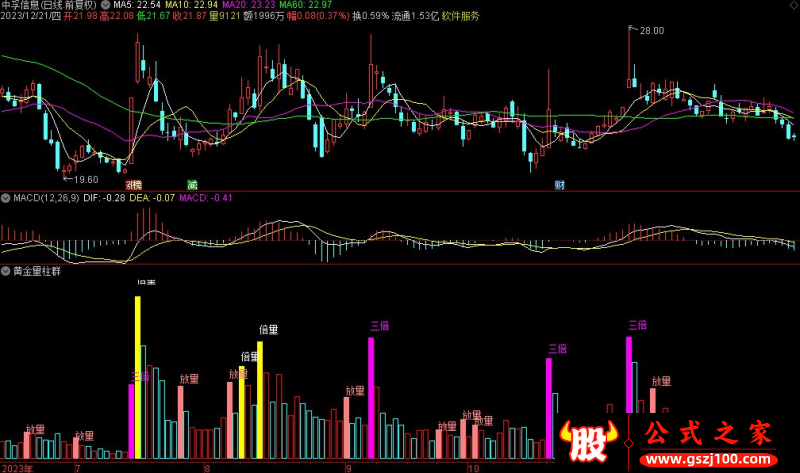Click the 中孚信息(日线 前复权) chart title

pyautogui.click(x=49, y=5)
